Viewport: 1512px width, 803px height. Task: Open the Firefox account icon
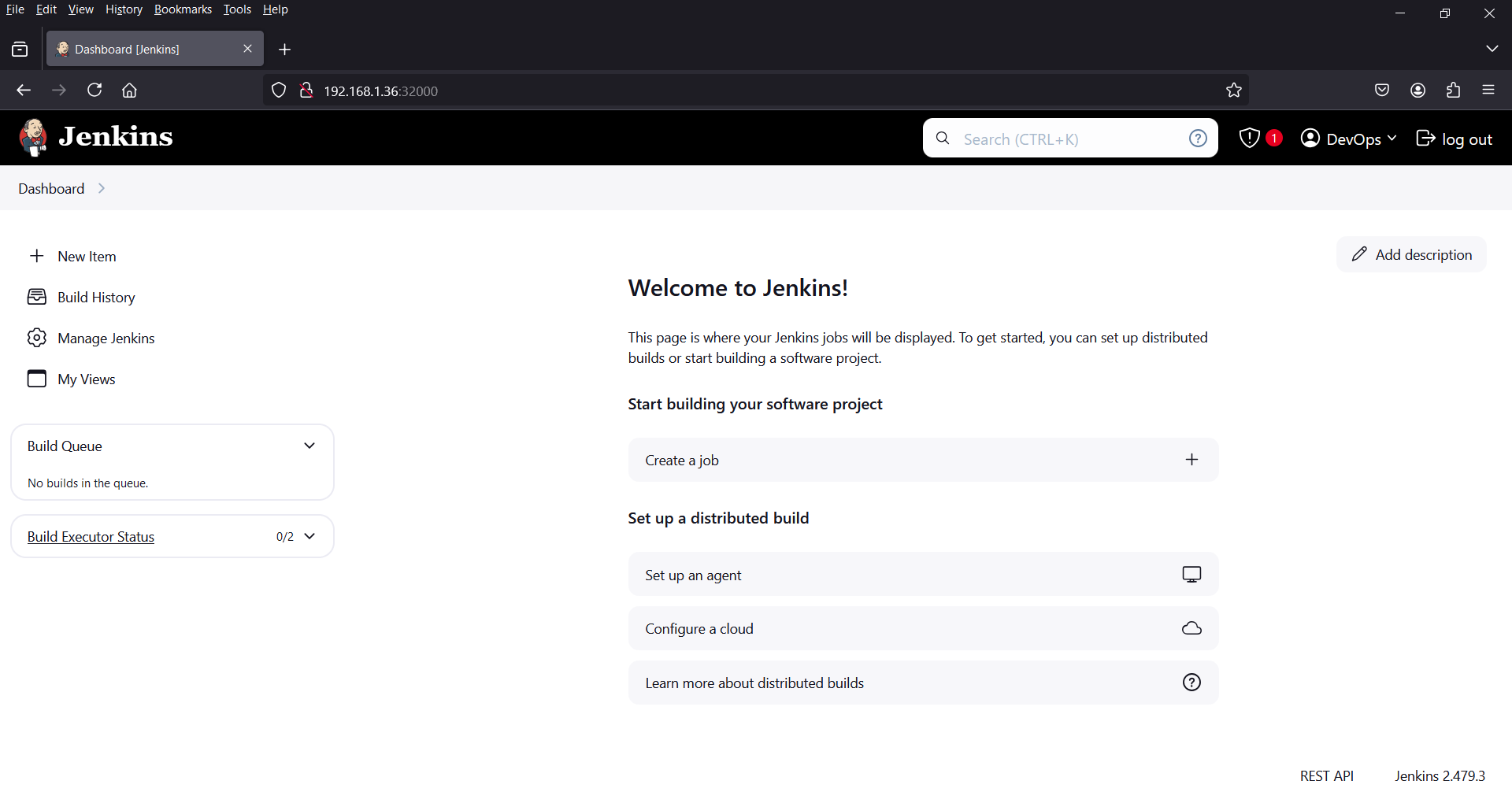(1418, 91)
